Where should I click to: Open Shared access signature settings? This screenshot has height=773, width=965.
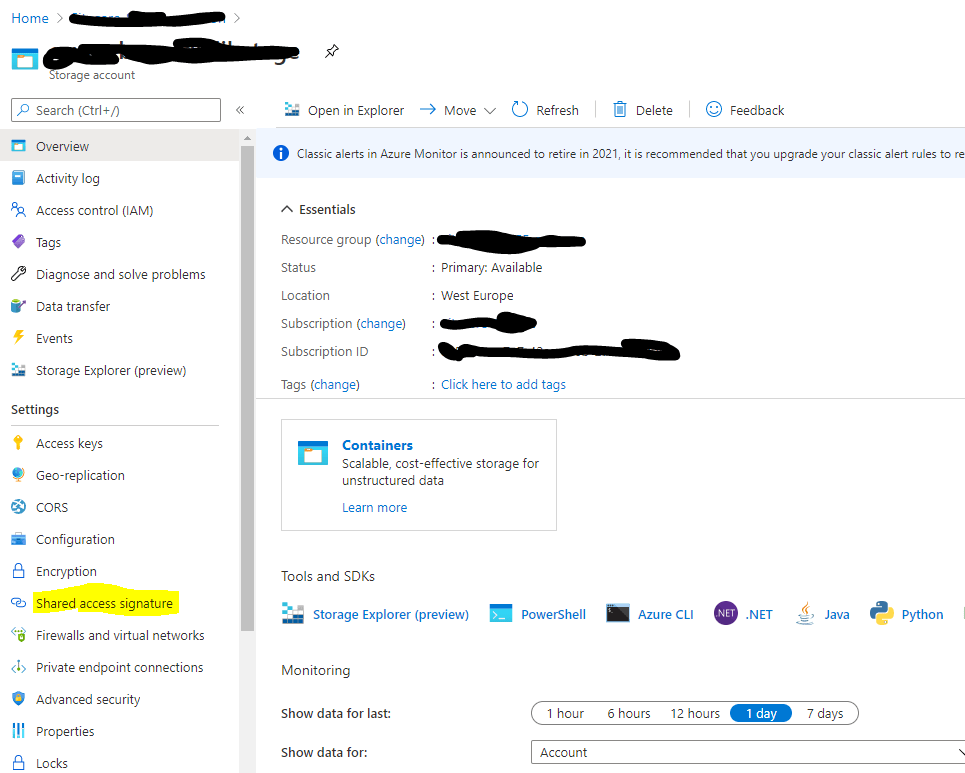click(x=104, y=603)
